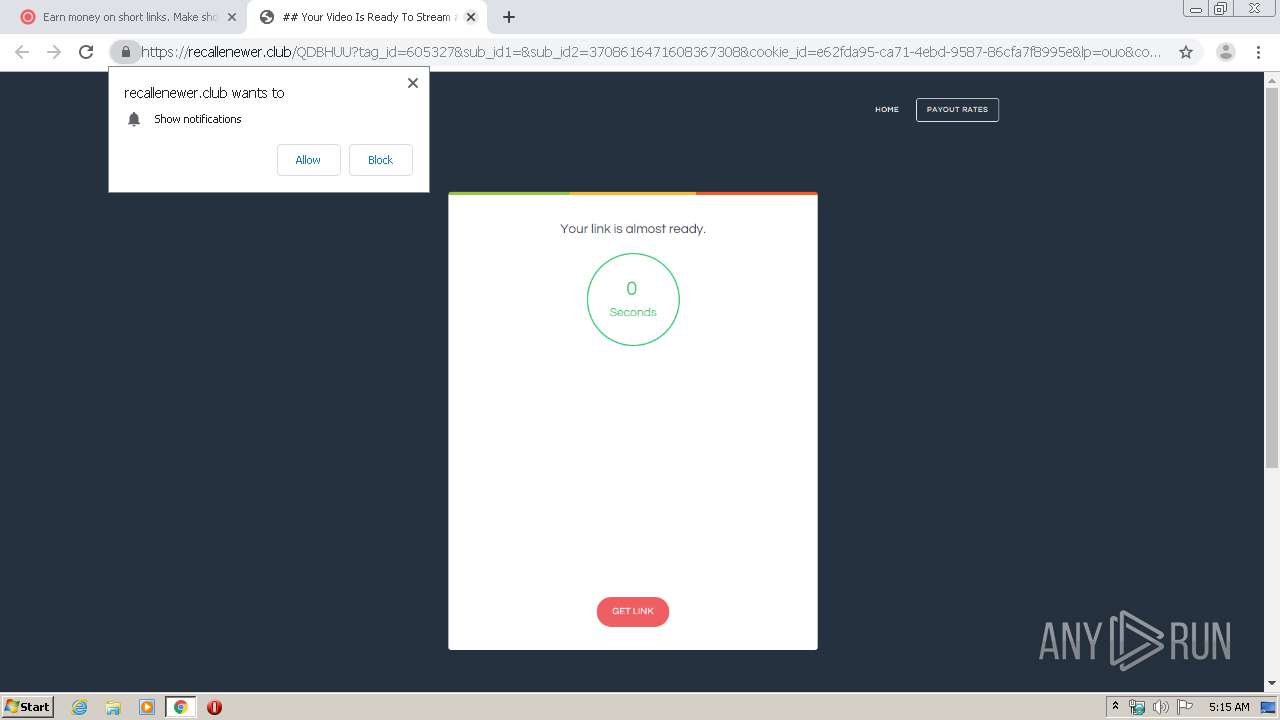Open the Action Center flag icon
Image resolution: width=1280 pixels, height=720 pixels.
coord(1185,707)
